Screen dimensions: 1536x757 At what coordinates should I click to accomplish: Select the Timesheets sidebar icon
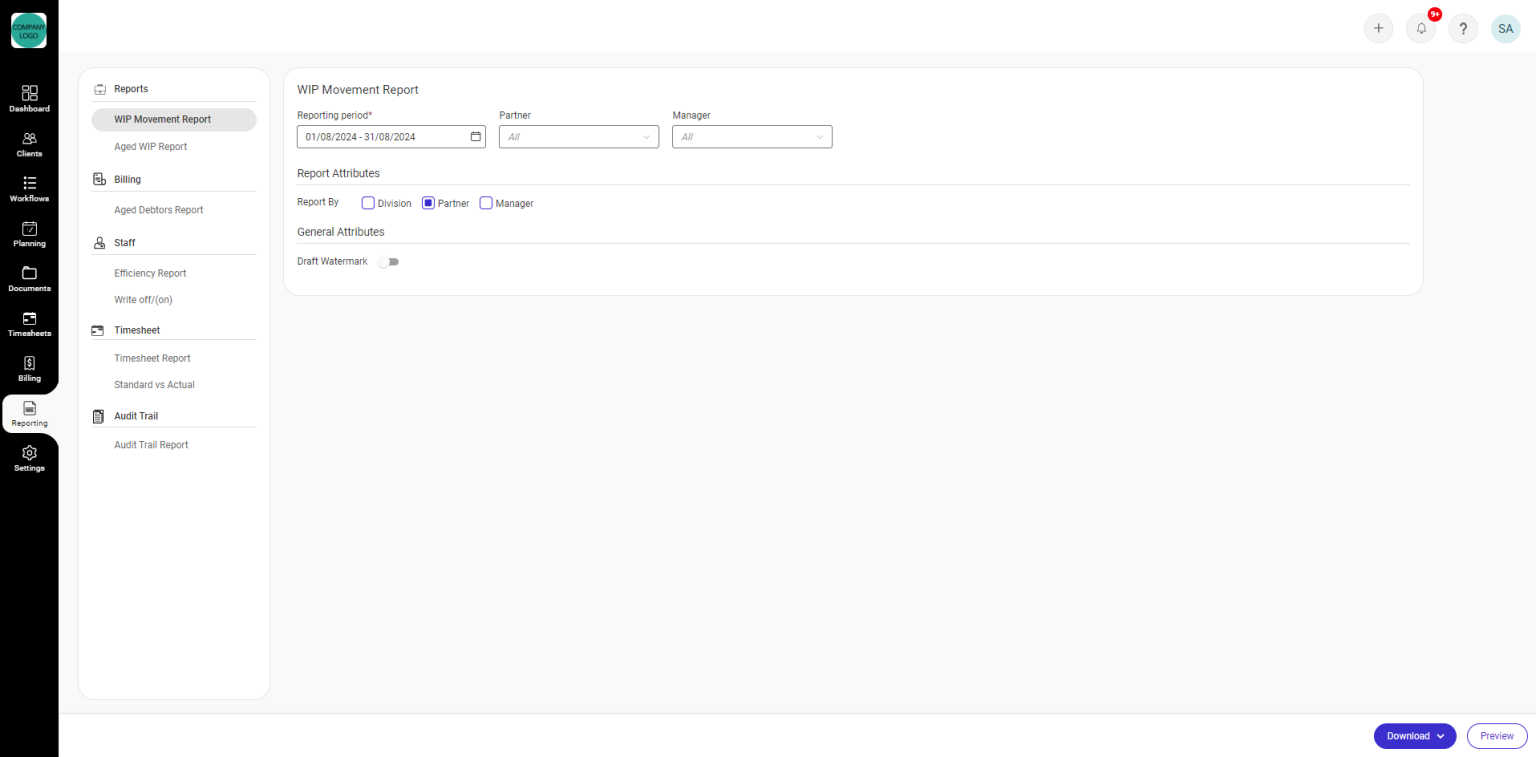tap(29, 322)
